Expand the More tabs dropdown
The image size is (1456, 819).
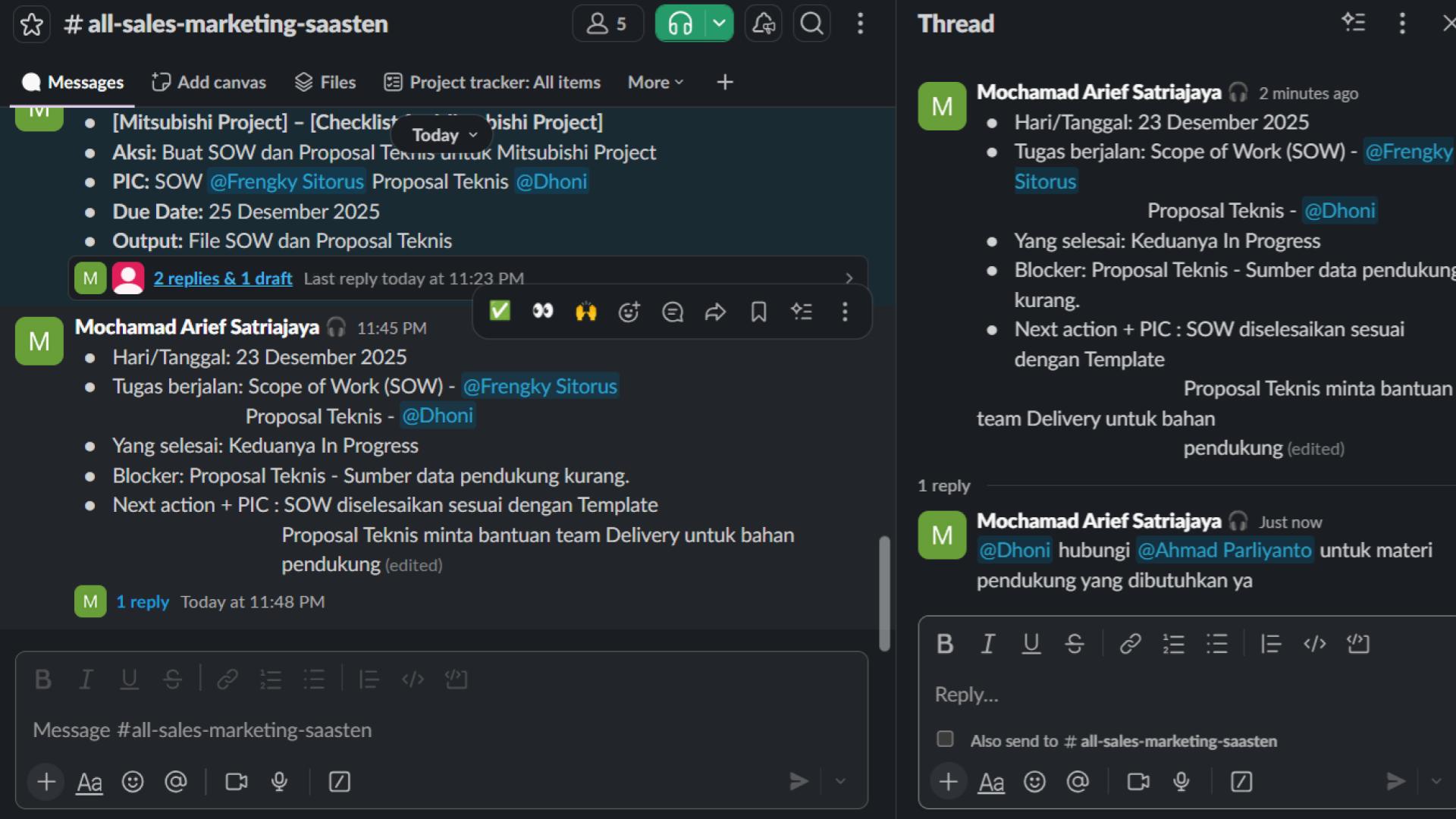[x=656, y=82]
